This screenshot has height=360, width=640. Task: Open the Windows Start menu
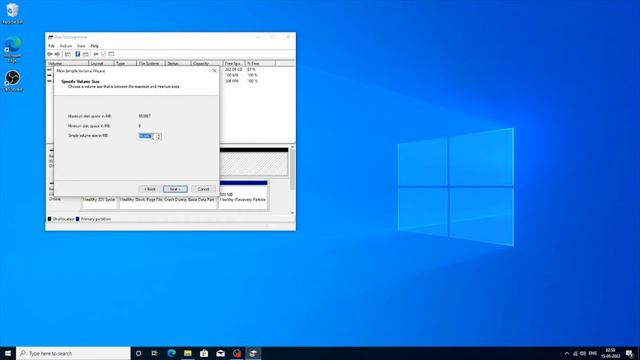[8, 353]
